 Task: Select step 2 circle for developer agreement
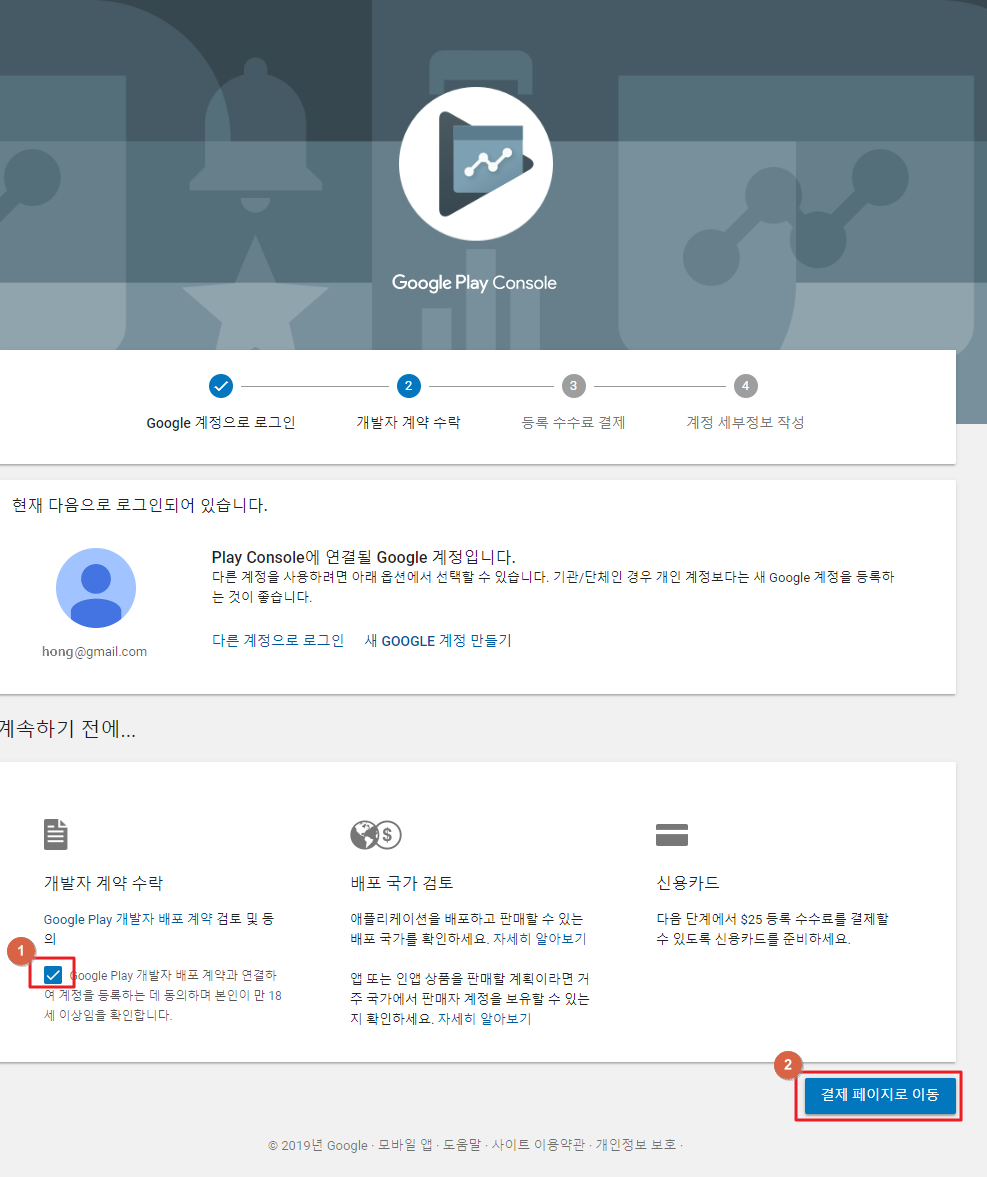[x=408, y=386]
